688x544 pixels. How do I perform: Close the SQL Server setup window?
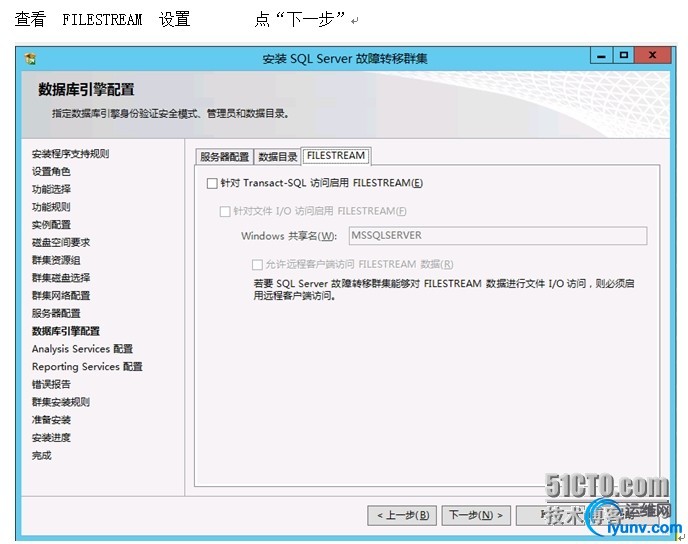(652, 56)
